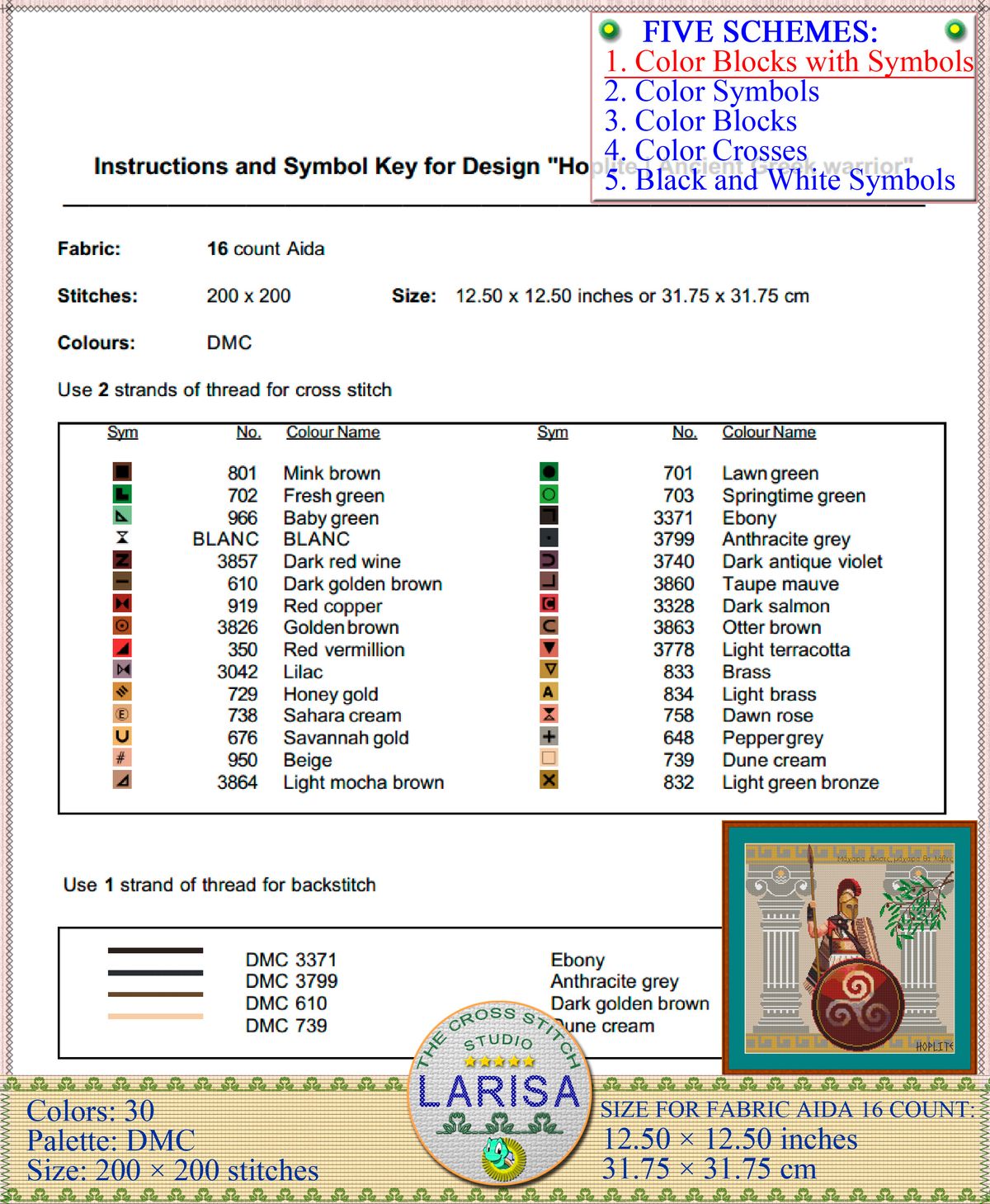
Task: Click the 3799 Anthracite grey symbol
Action: coord(549,538)
